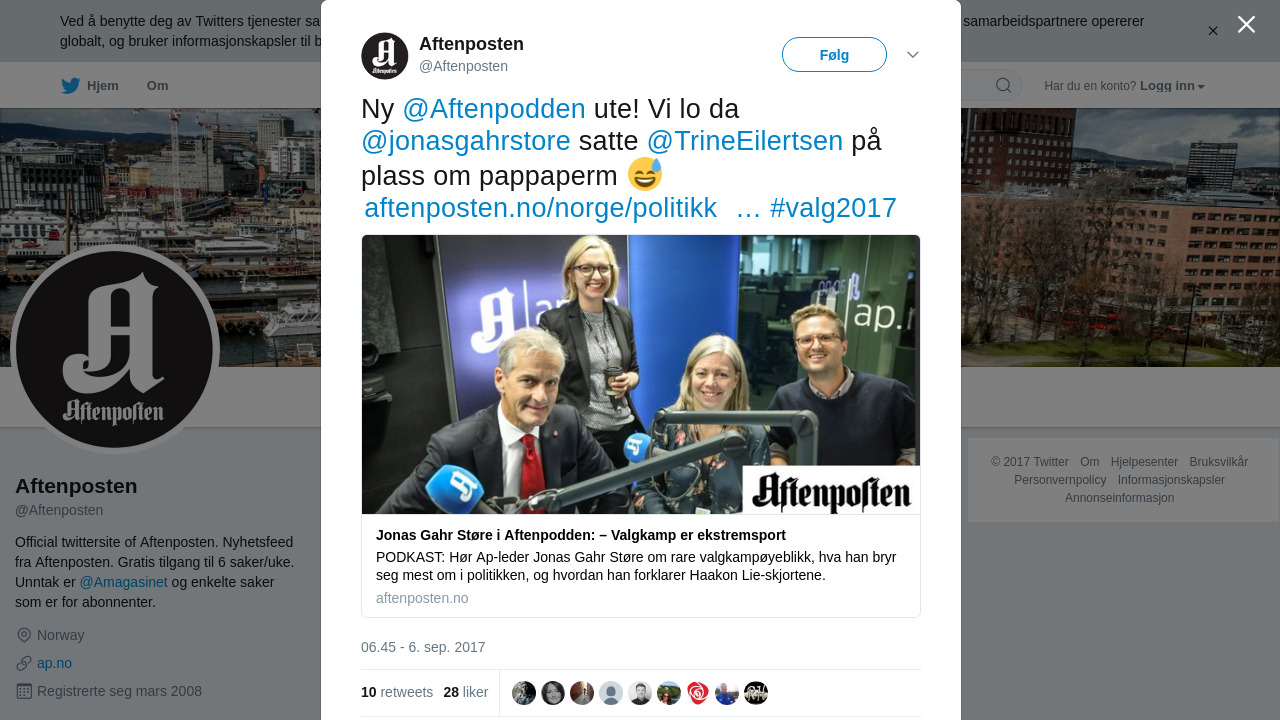Open the #valg2017 hashtag
1280x720 pixels.
tap(833, 208)
